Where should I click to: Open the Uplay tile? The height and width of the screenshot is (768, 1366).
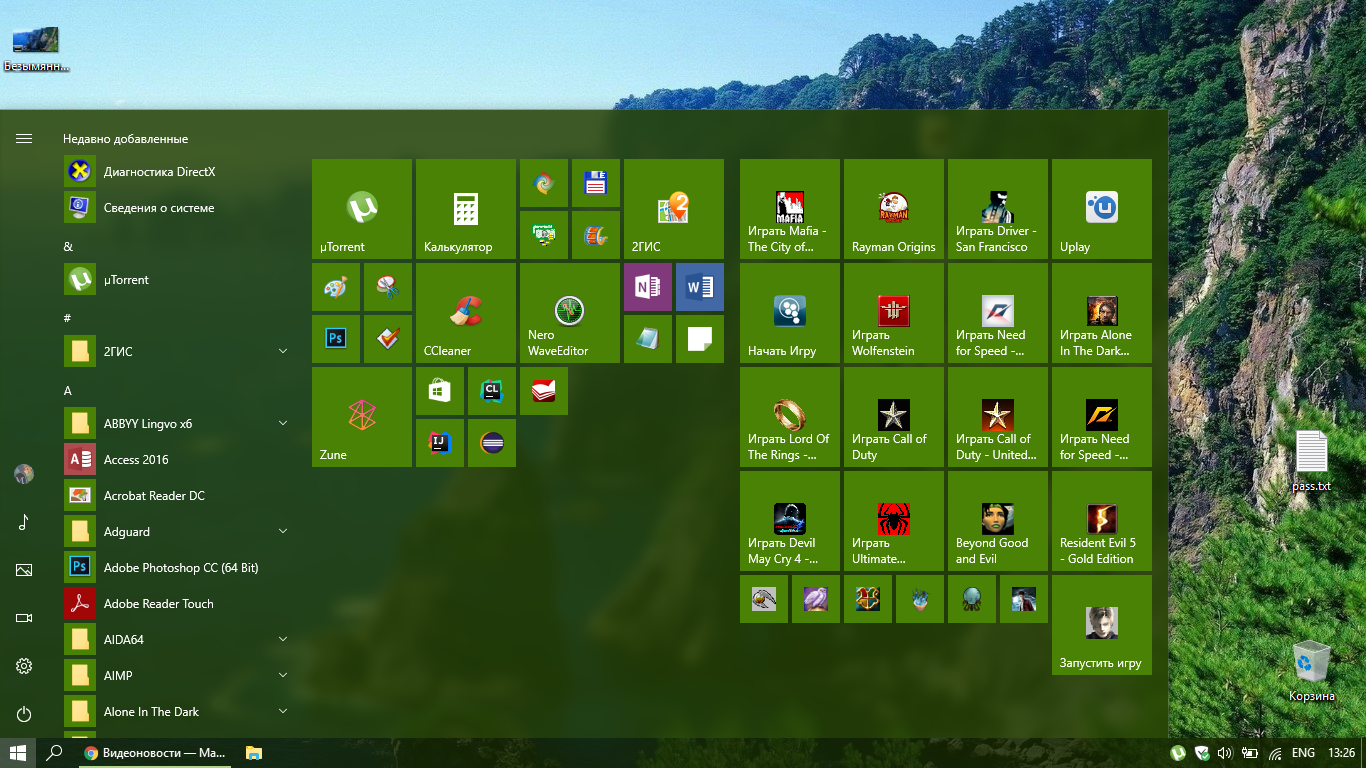tap(1102, 209)
